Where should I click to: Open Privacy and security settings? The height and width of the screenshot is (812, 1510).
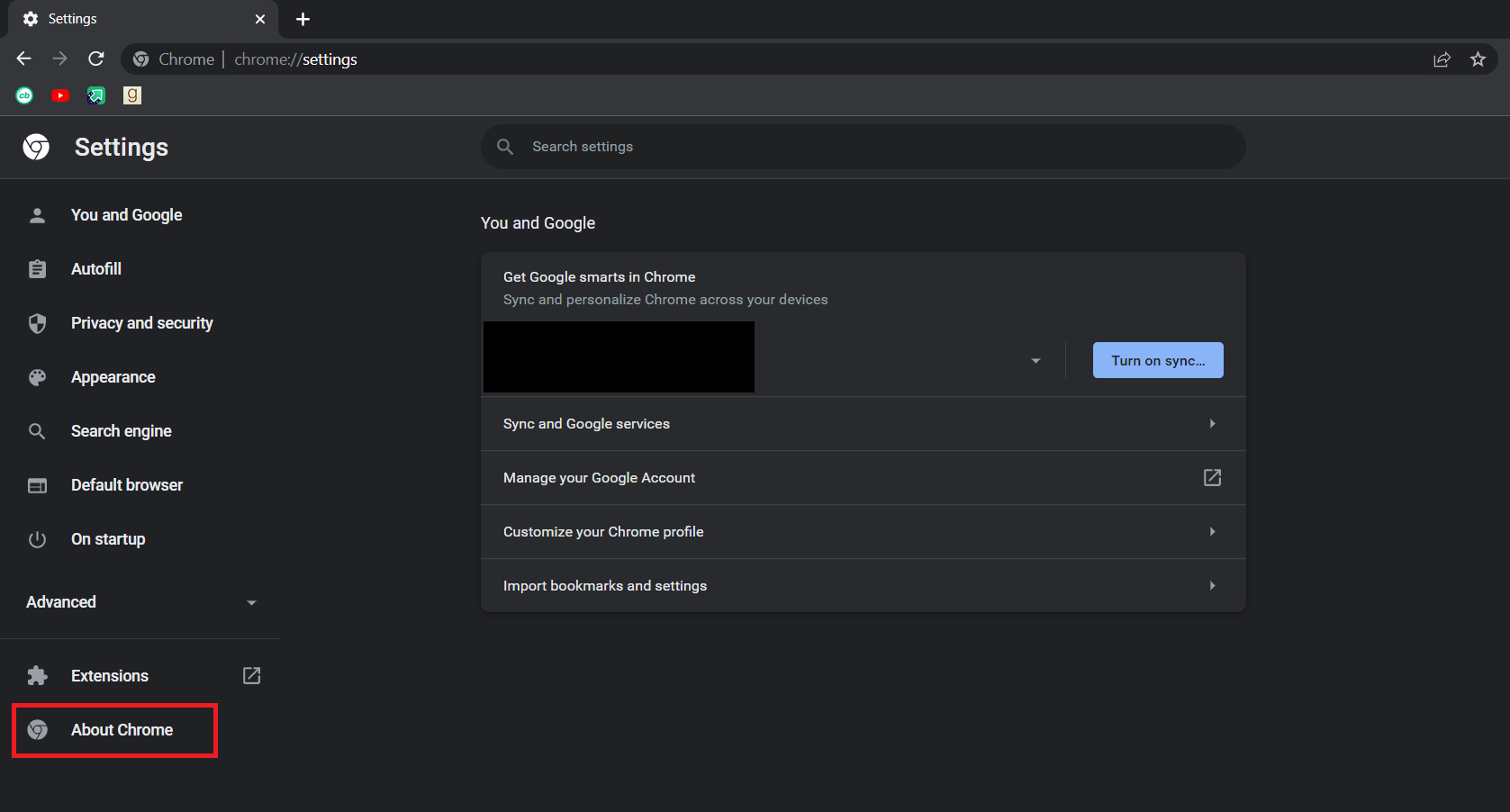click(142, 323)
